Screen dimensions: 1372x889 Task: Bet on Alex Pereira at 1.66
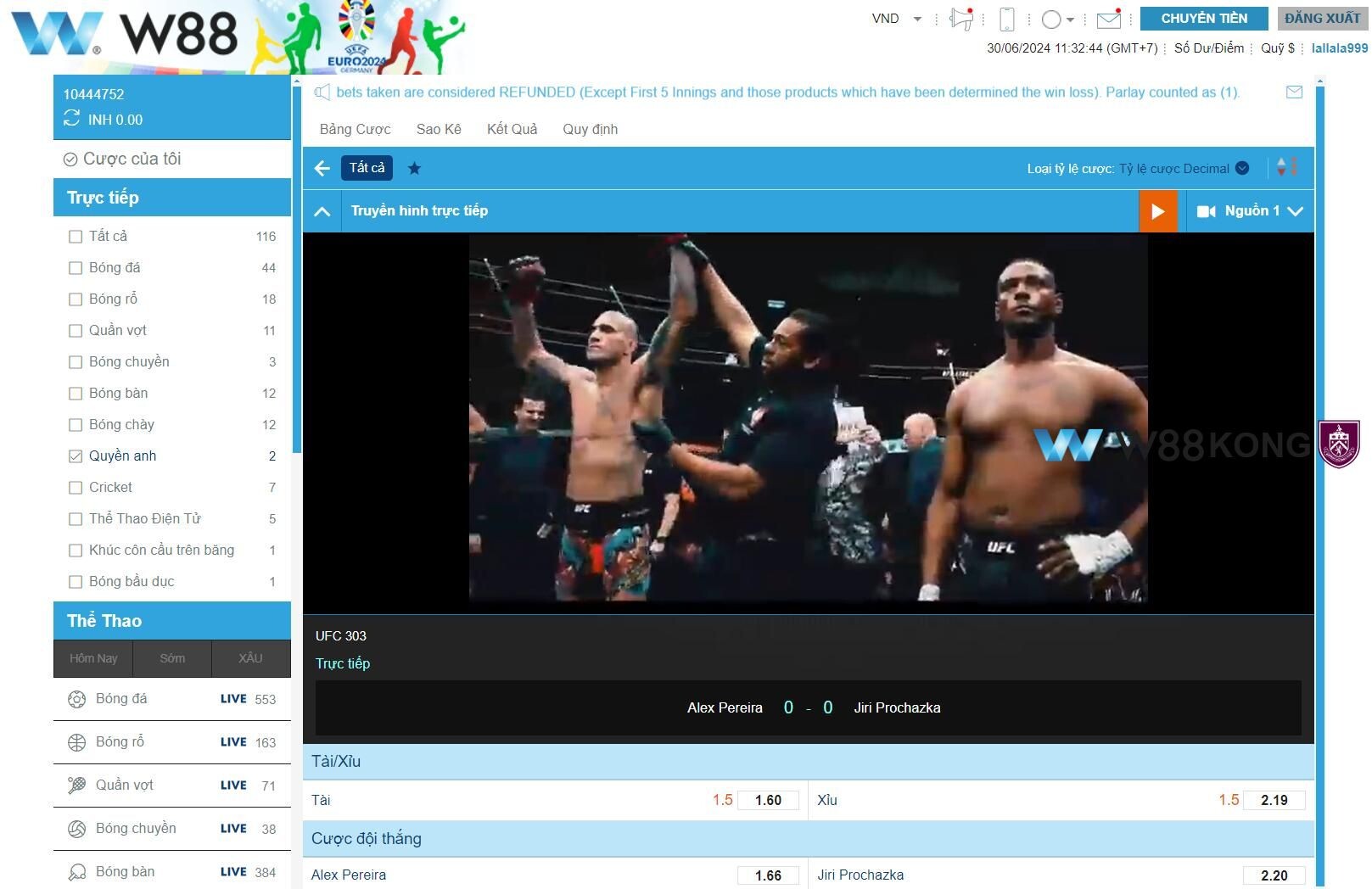[768, 875]
